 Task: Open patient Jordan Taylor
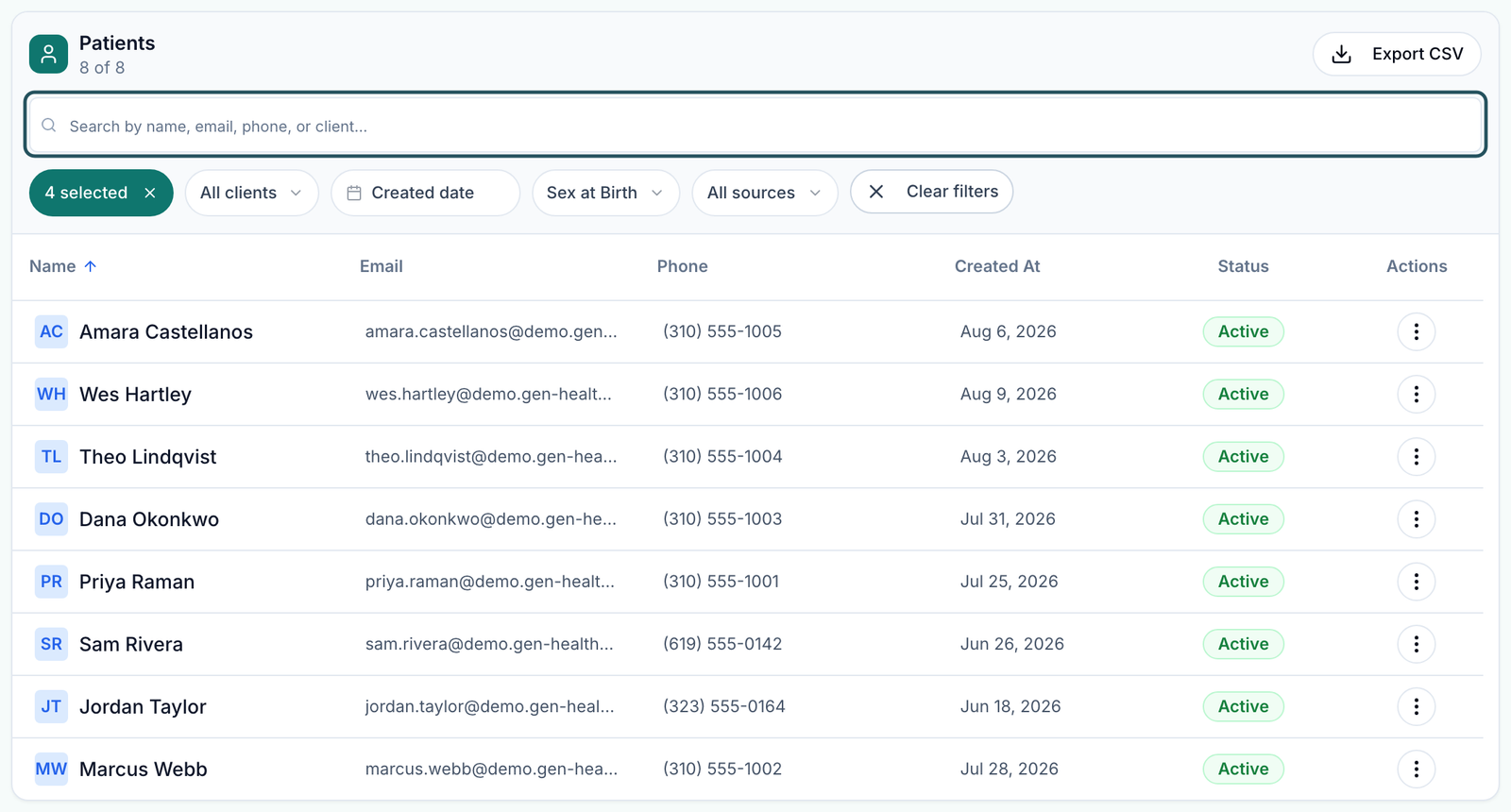(143, 706)
